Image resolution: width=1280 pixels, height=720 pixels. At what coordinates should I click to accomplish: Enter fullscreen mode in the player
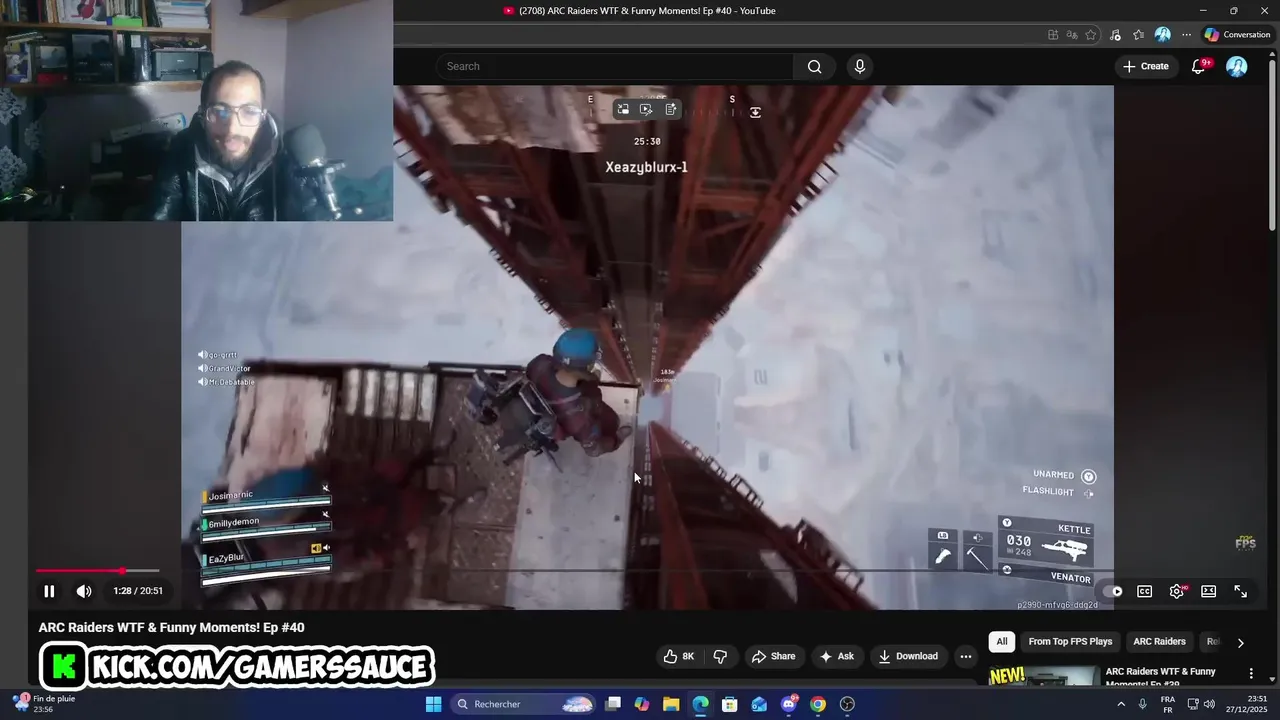point(1241,591)
